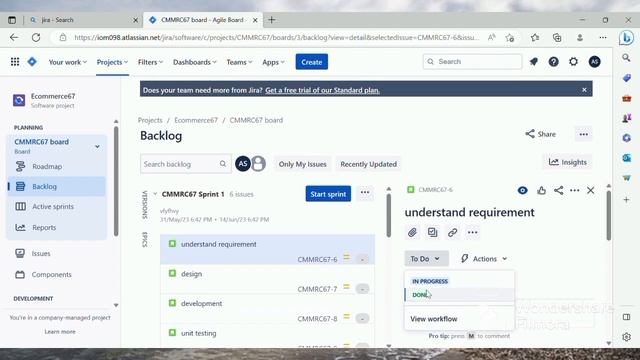Click browser back arrow

click(x=14, y=38)
